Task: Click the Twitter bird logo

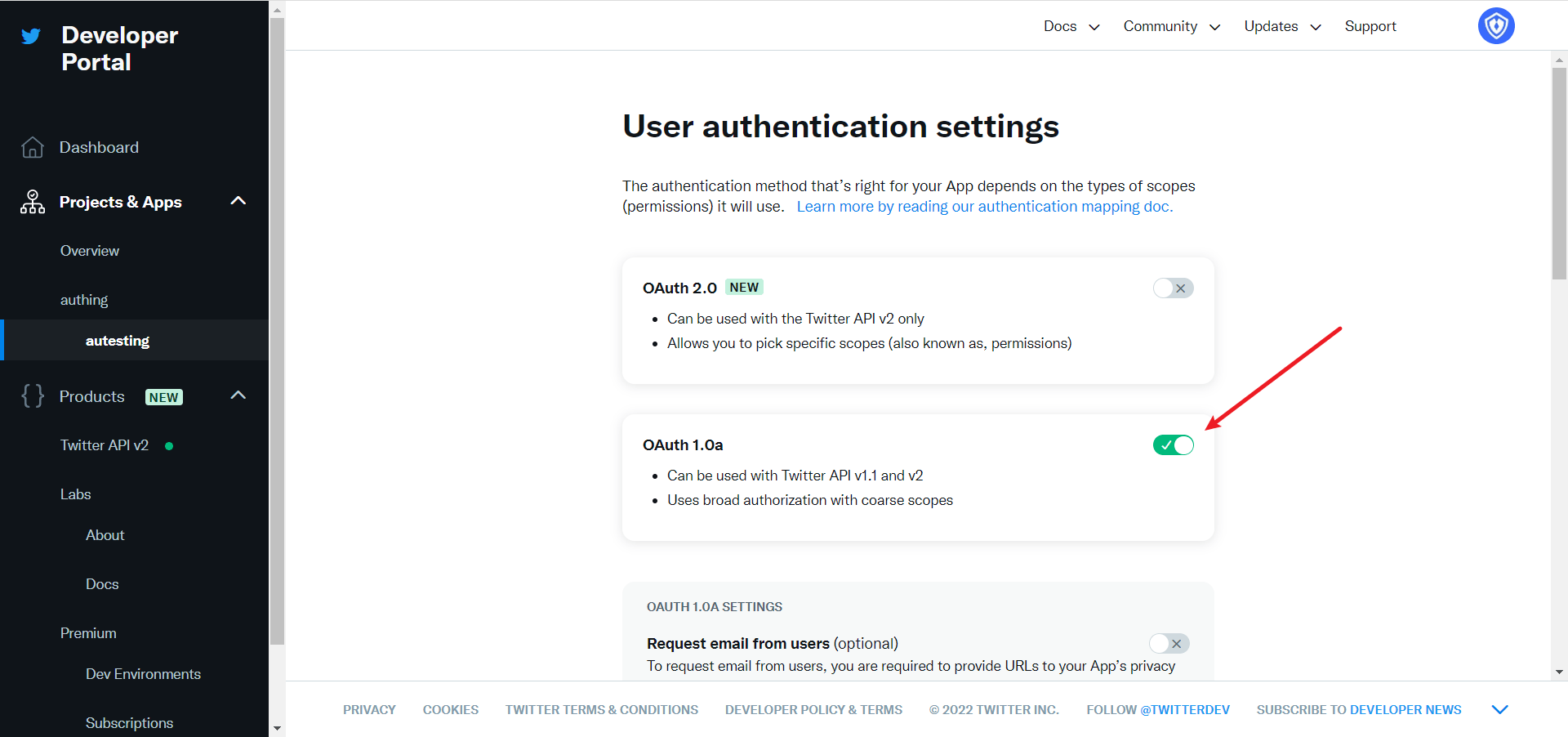Action: [x=31, y=36]
